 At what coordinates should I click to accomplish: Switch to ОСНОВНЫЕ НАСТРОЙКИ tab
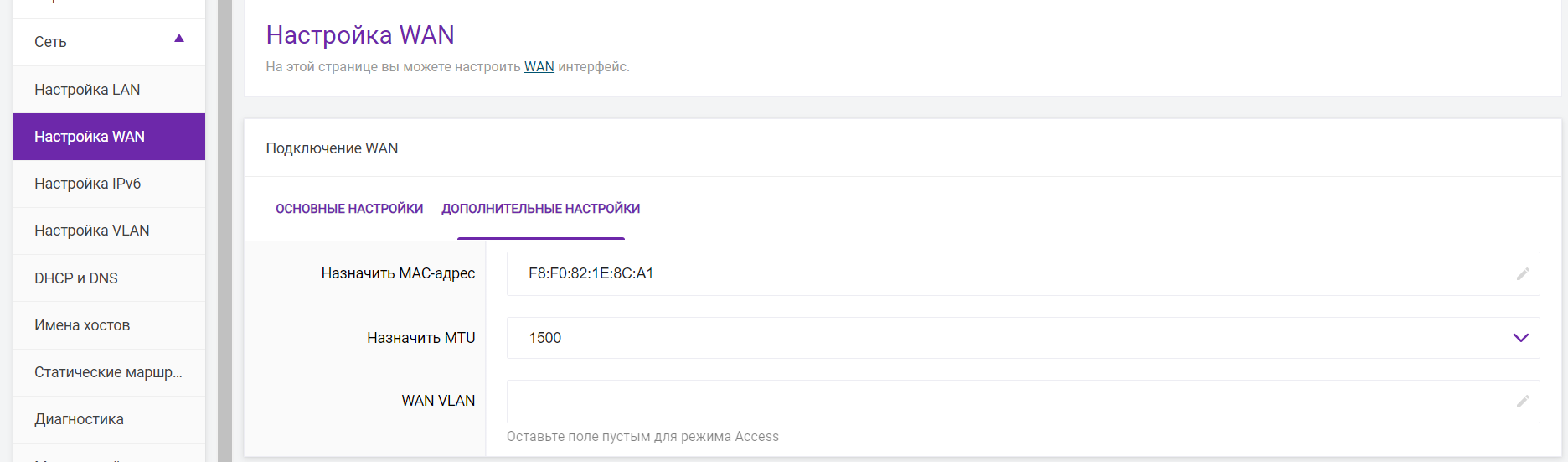tap(349, 209)
